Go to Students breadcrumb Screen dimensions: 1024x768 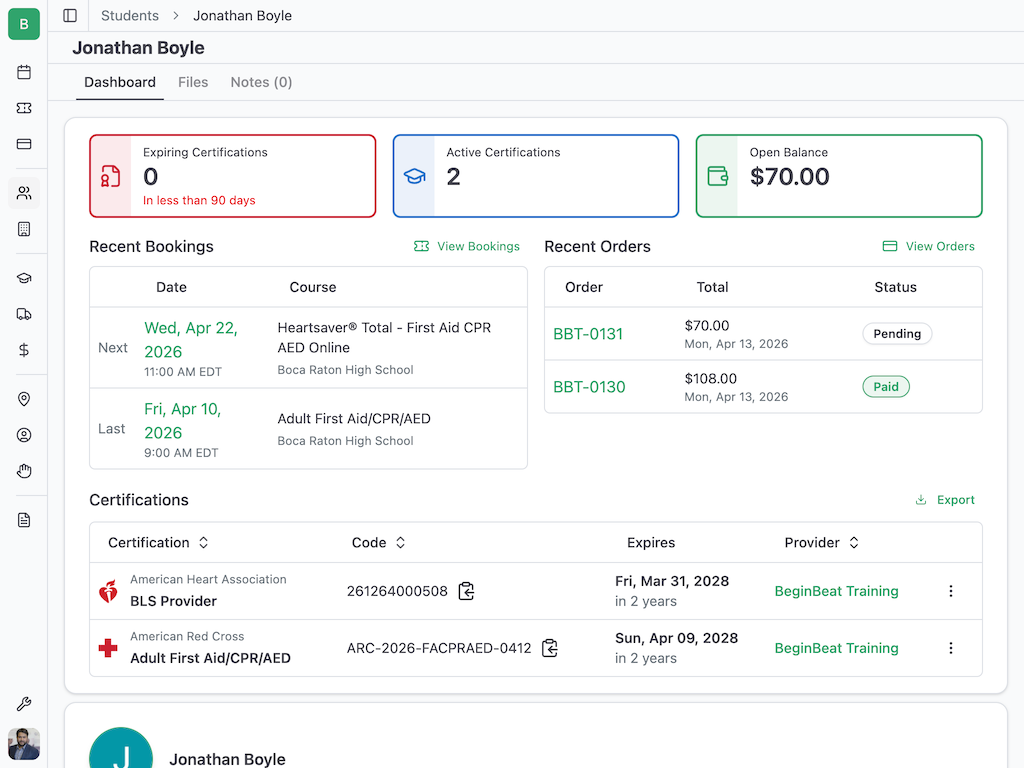[x=130, y=16]
